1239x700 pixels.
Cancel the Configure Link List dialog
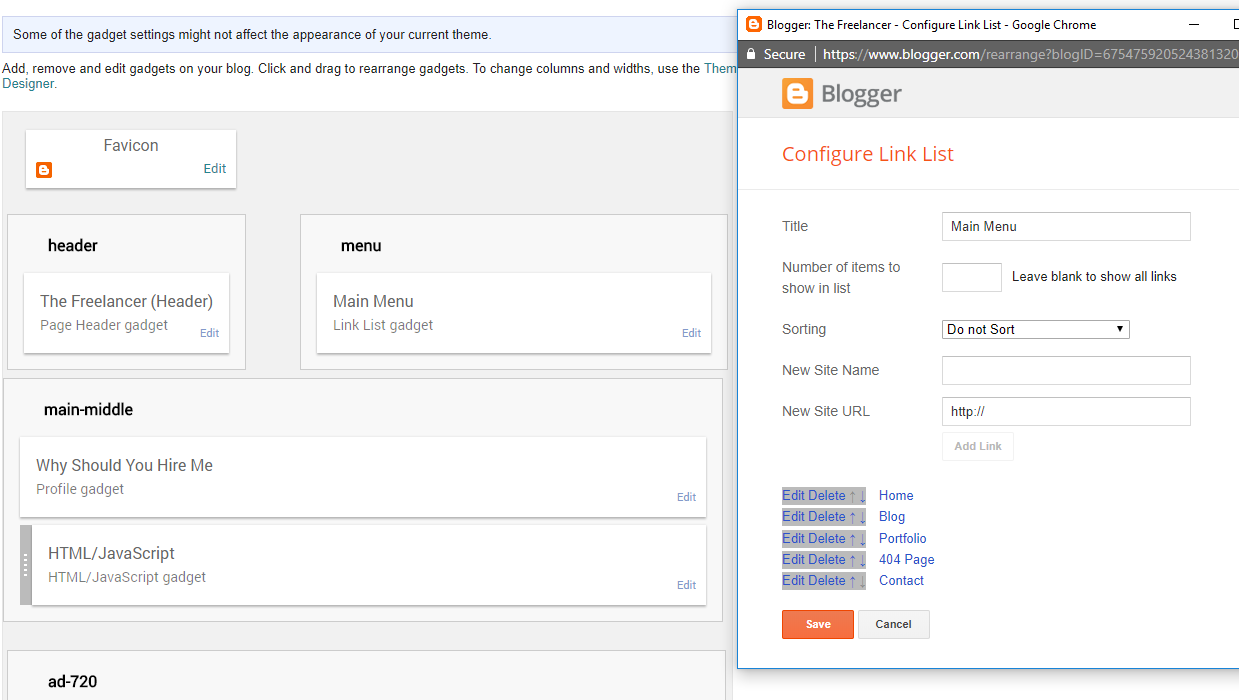click(893, 624)
